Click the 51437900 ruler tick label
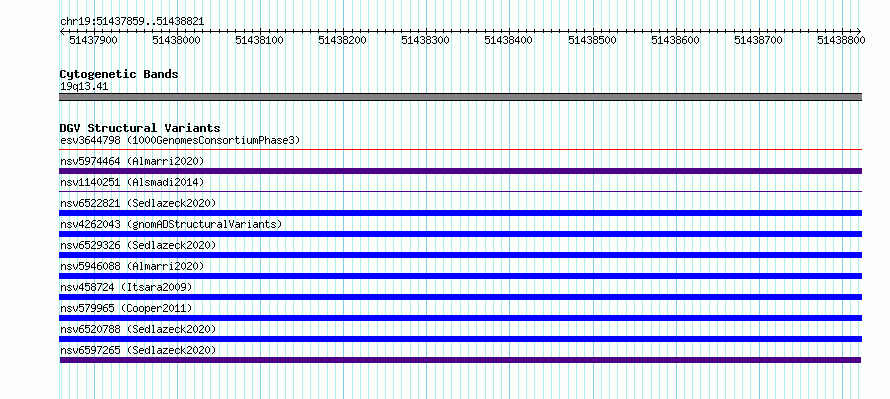This screenshot has width=890, height=399. coord(93,40)
